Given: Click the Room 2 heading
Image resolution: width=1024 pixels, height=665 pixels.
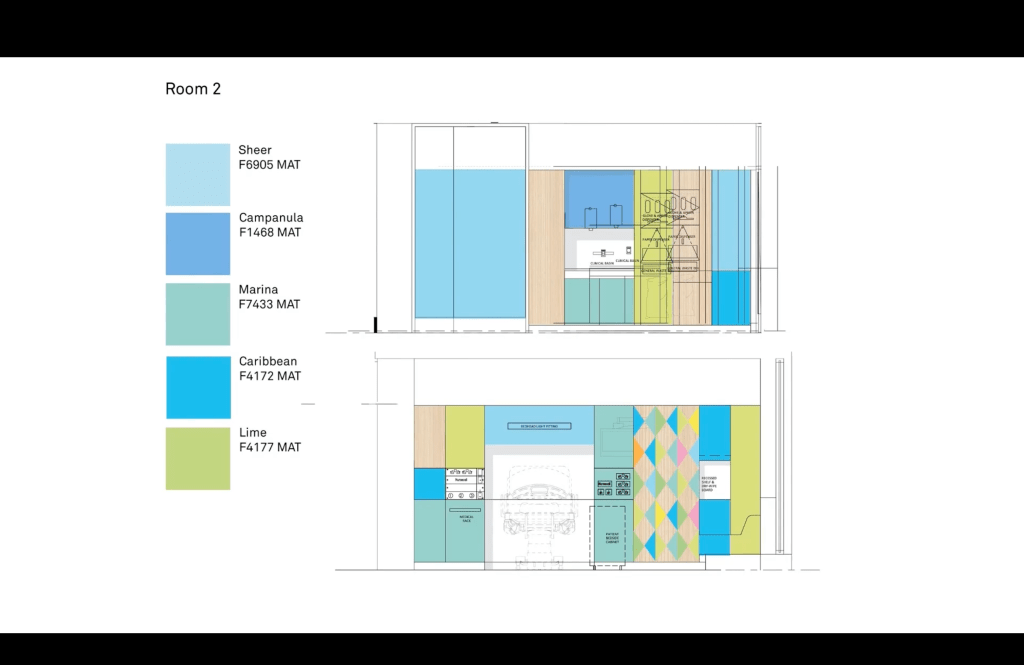Looking at the screenshot, I should [x=193, y=89].
